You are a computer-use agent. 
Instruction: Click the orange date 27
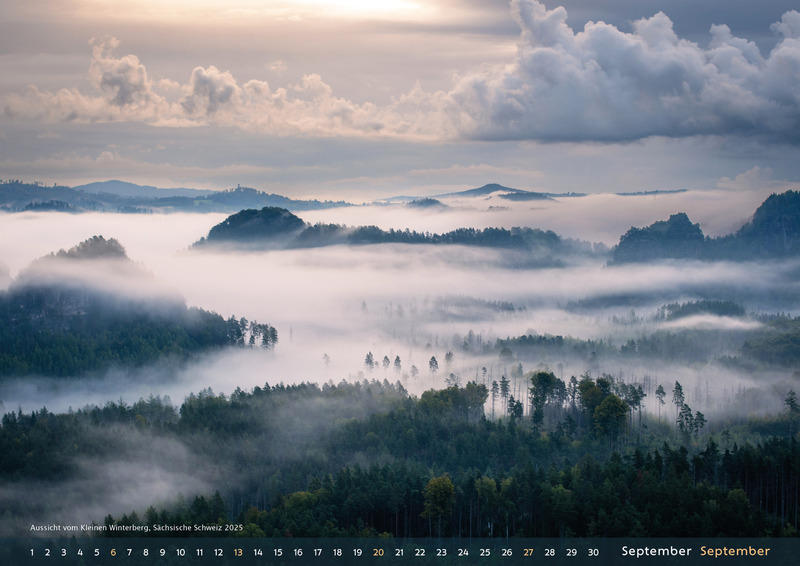click(x=528, y=552)
